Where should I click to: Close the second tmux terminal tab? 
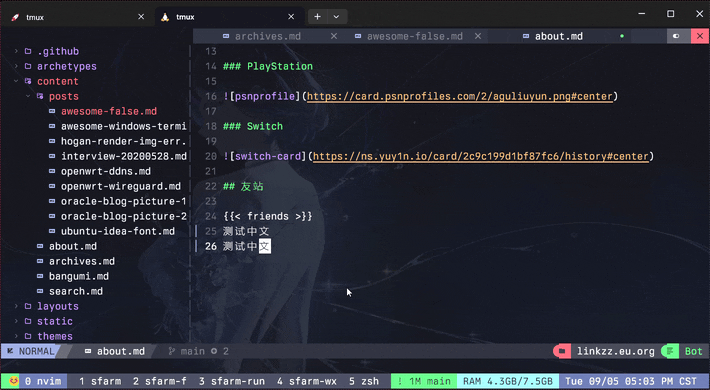(291, 17)
